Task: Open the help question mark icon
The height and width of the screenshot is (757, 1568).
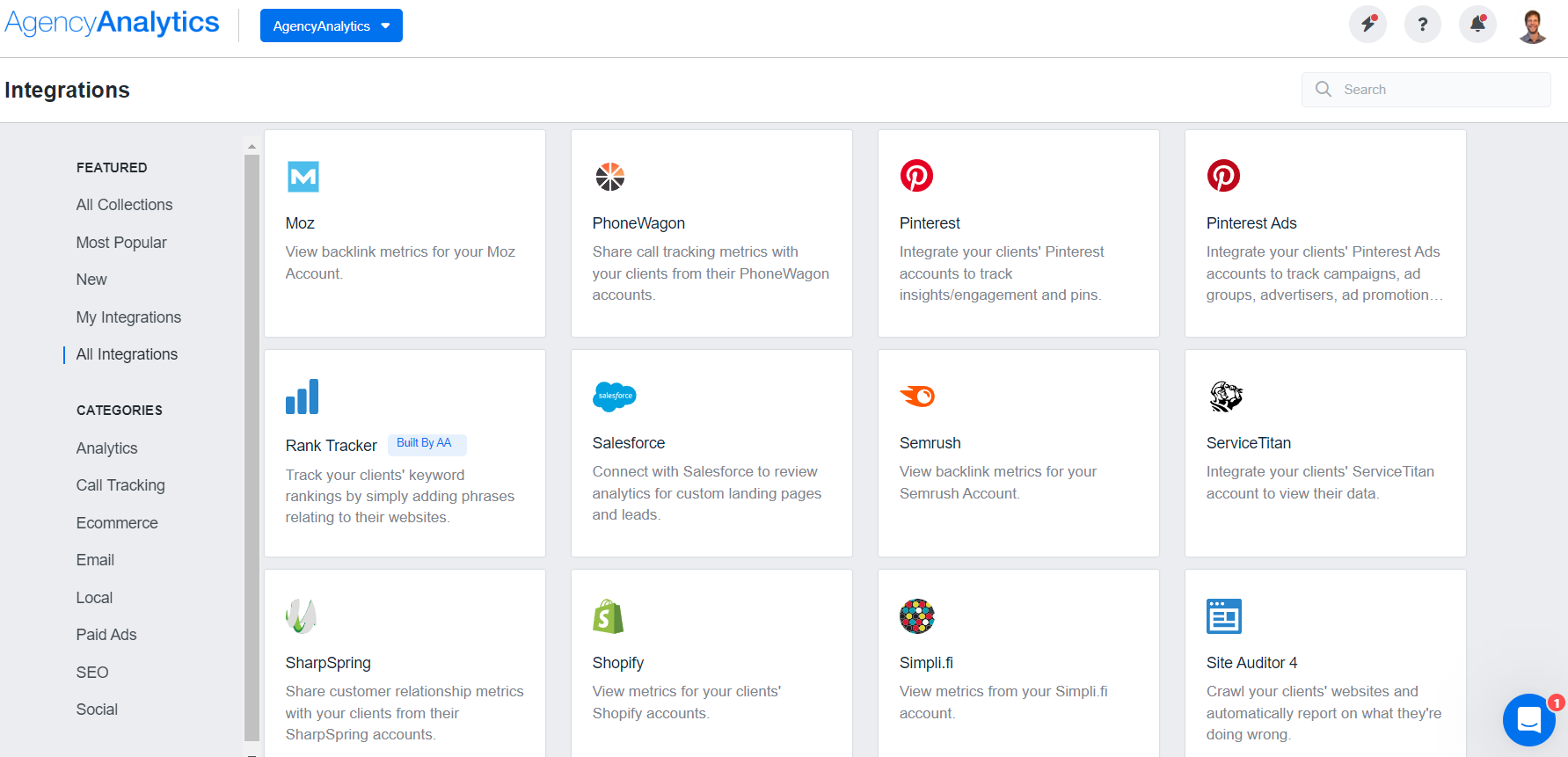Action: click(1423, 25)
